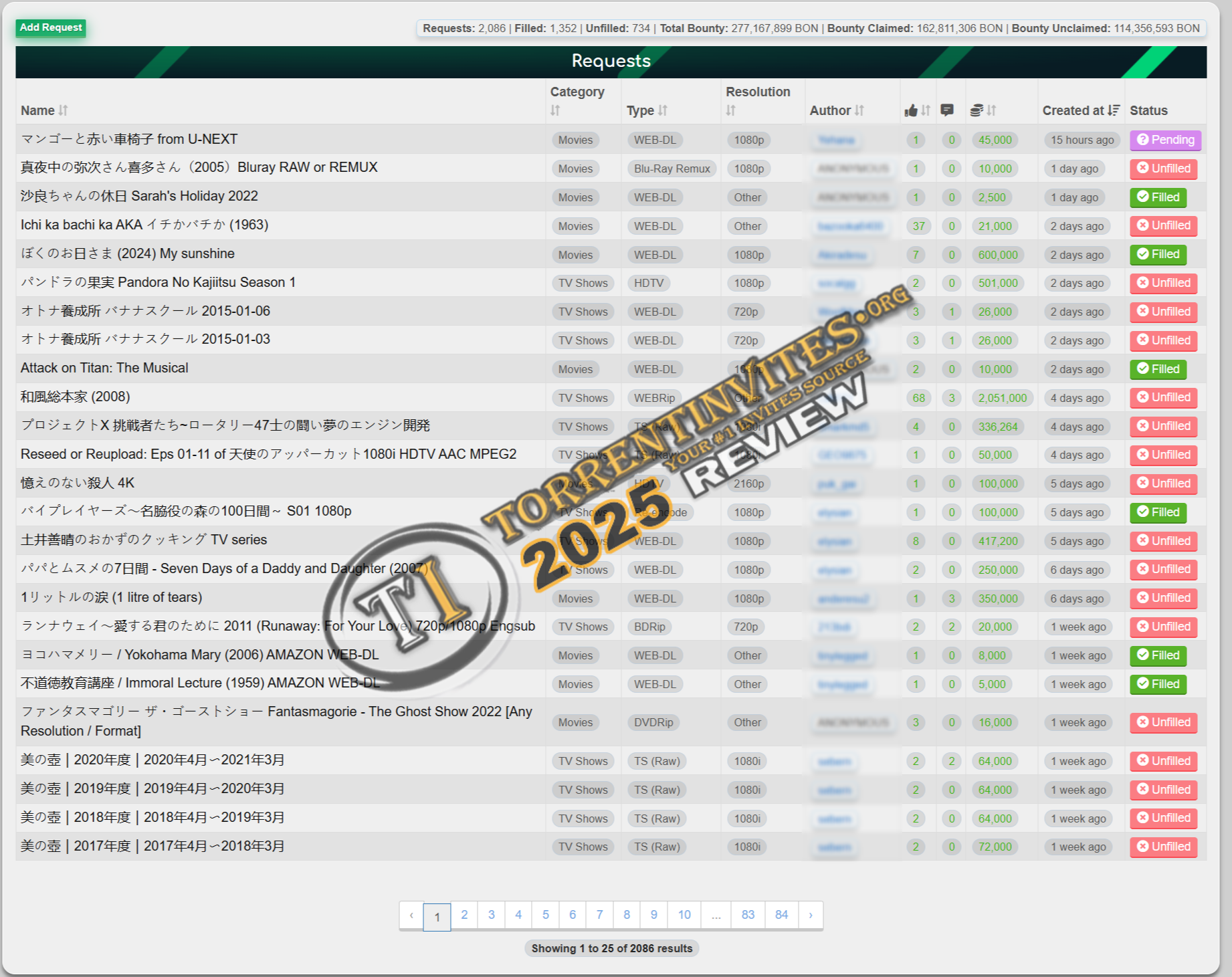Click the Pending status badge
The image size is (1232, 977).
1166,140
